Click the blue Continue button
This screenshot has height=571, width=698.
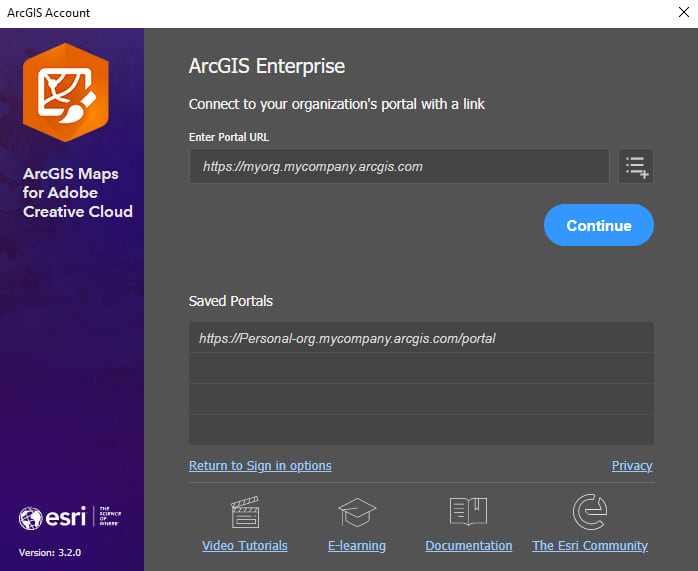[x=599, y=225]
